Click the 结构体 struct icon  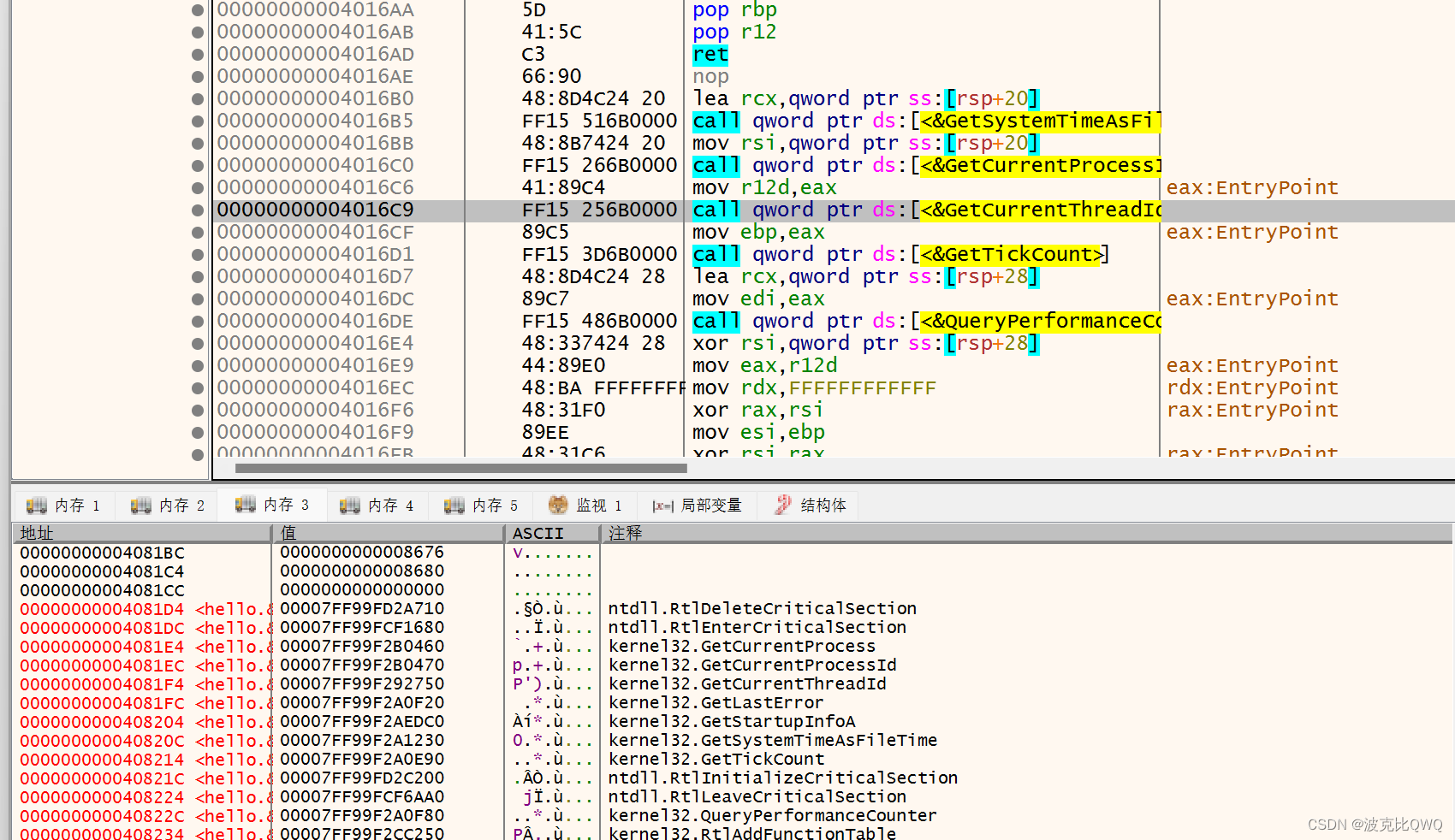783,505
